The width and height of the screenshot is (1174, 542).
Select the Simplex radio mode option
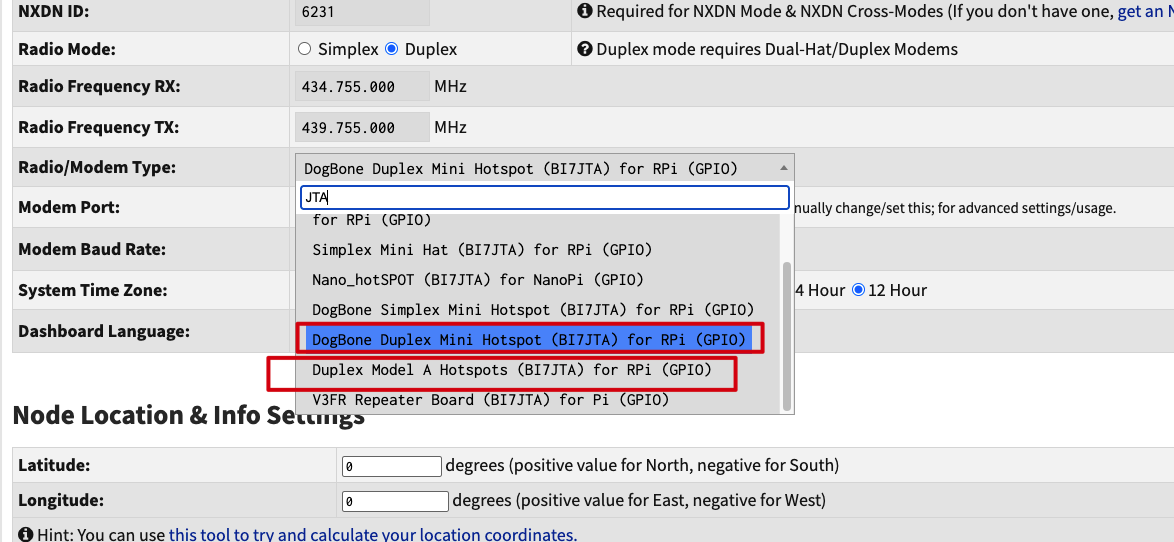pos(305,49)
